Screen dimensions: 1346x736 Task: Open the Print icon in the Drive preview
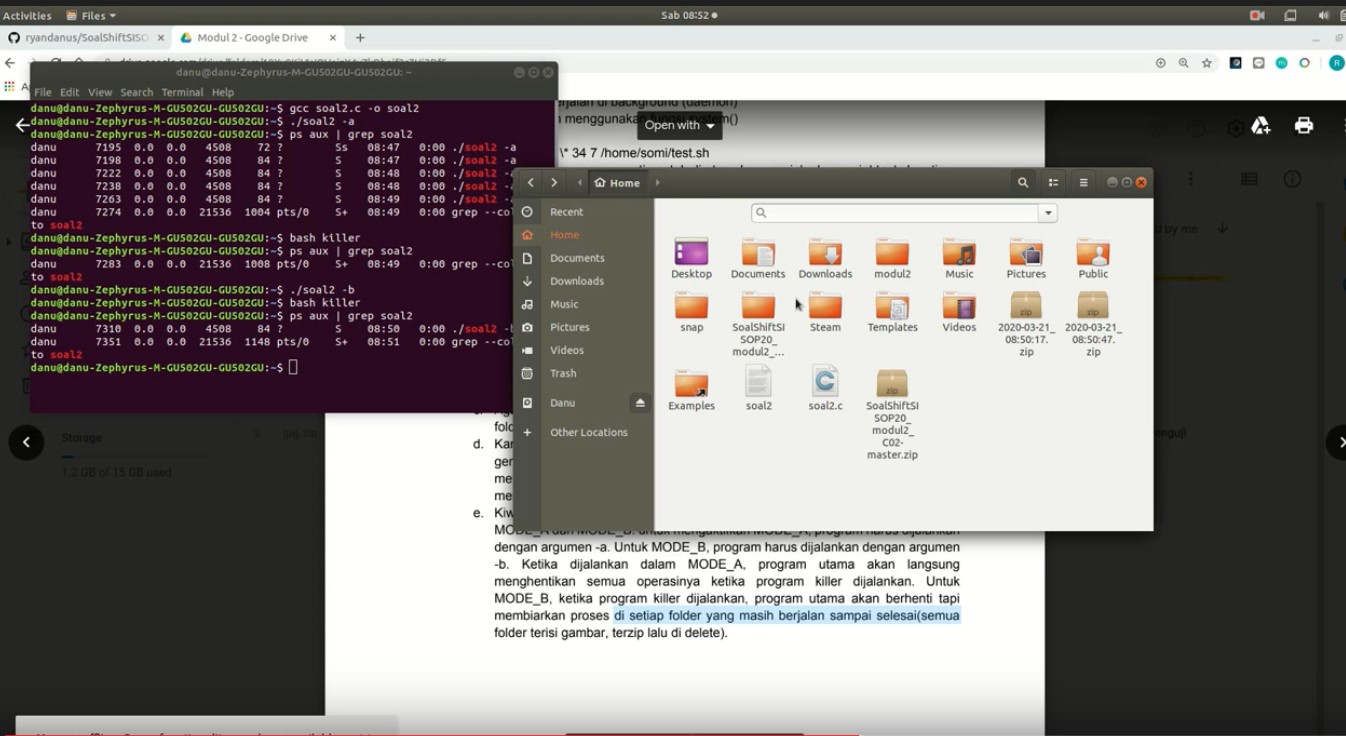(1303, 125)
